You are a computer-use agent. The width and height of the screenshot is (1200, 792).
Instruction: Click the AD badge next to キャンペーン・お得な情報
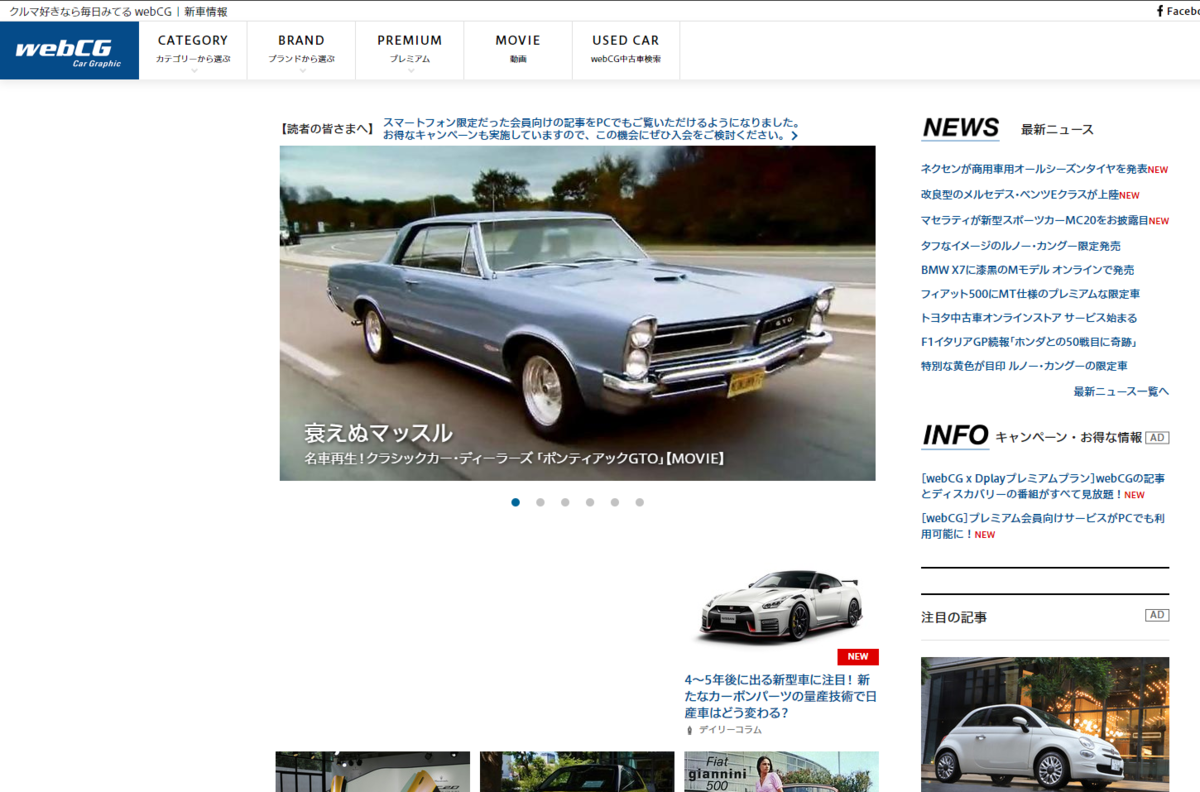(1157, 437)
